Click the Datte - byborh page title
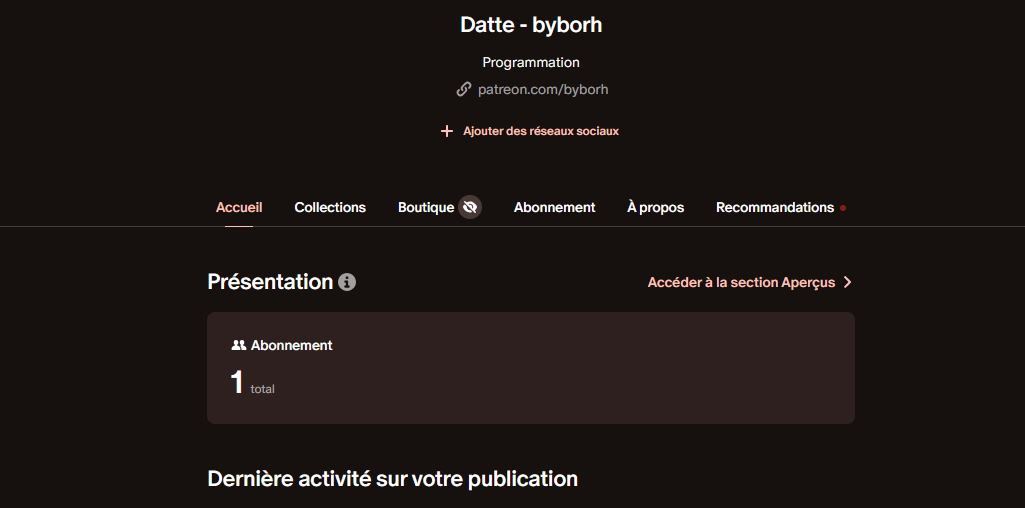 coord(531,24)
